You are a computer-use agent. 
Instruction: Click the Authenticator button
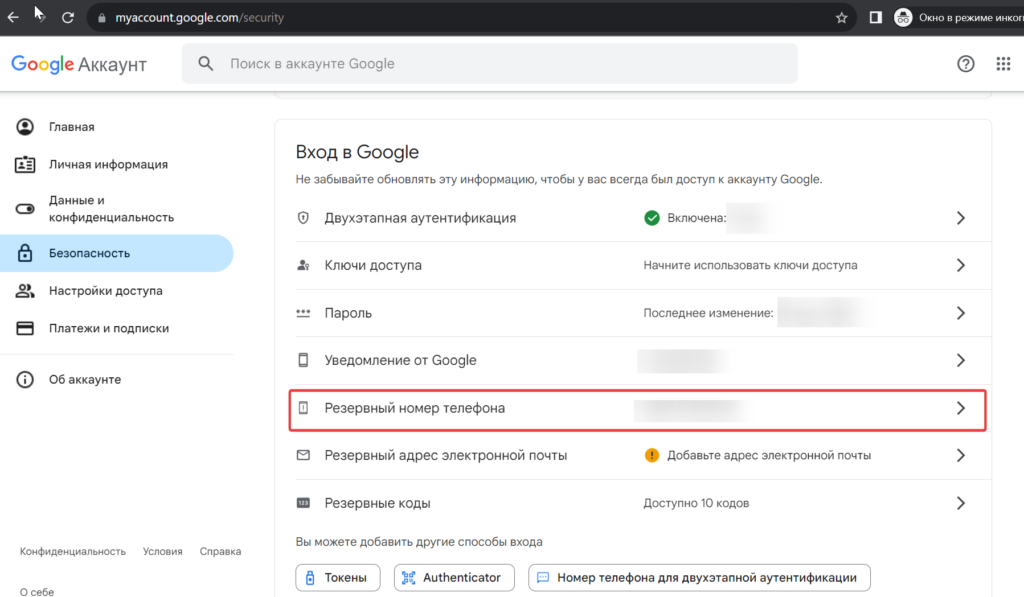[454, 577]
